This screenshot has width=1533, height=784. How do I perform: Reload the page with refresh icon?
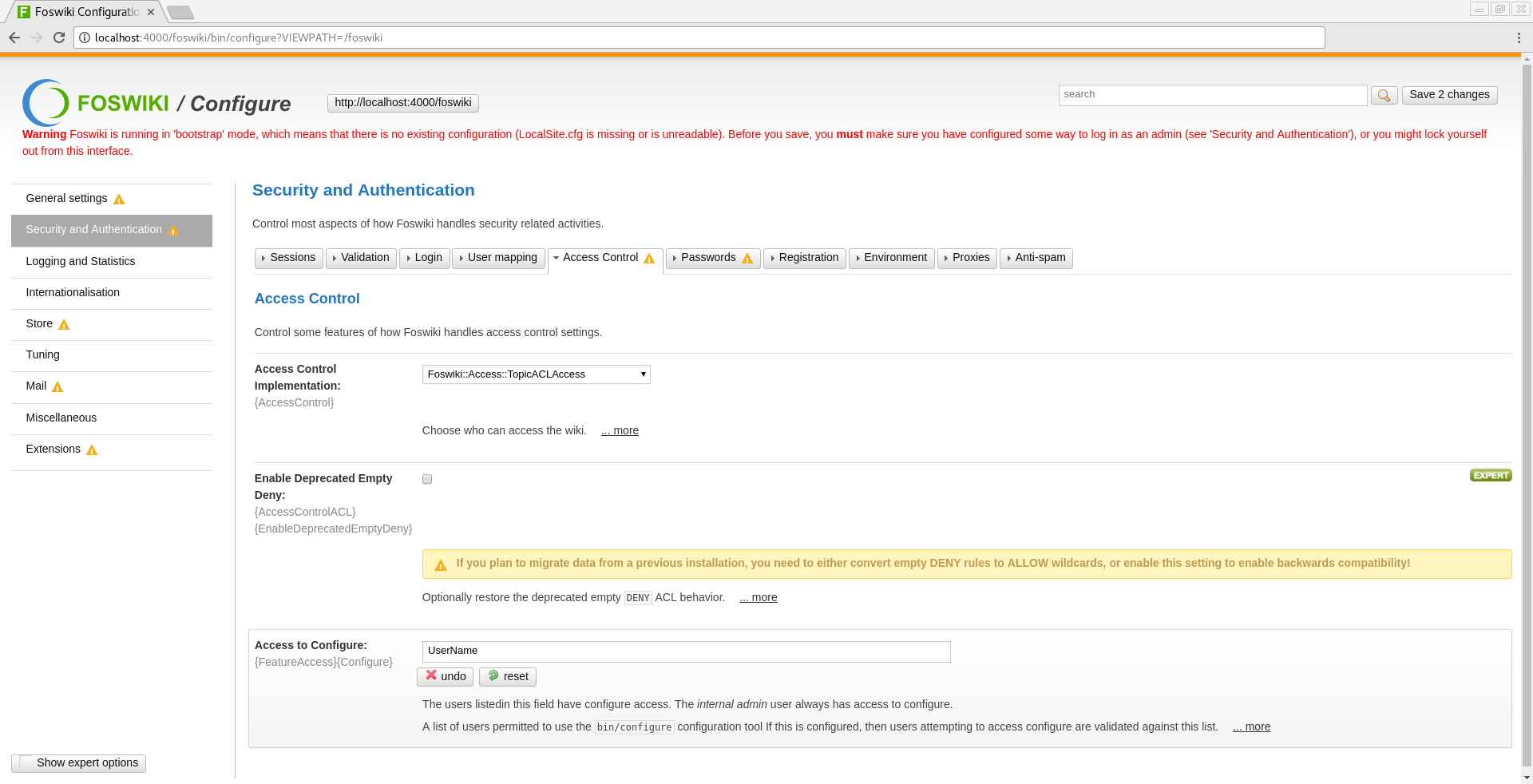pos(59,38)
